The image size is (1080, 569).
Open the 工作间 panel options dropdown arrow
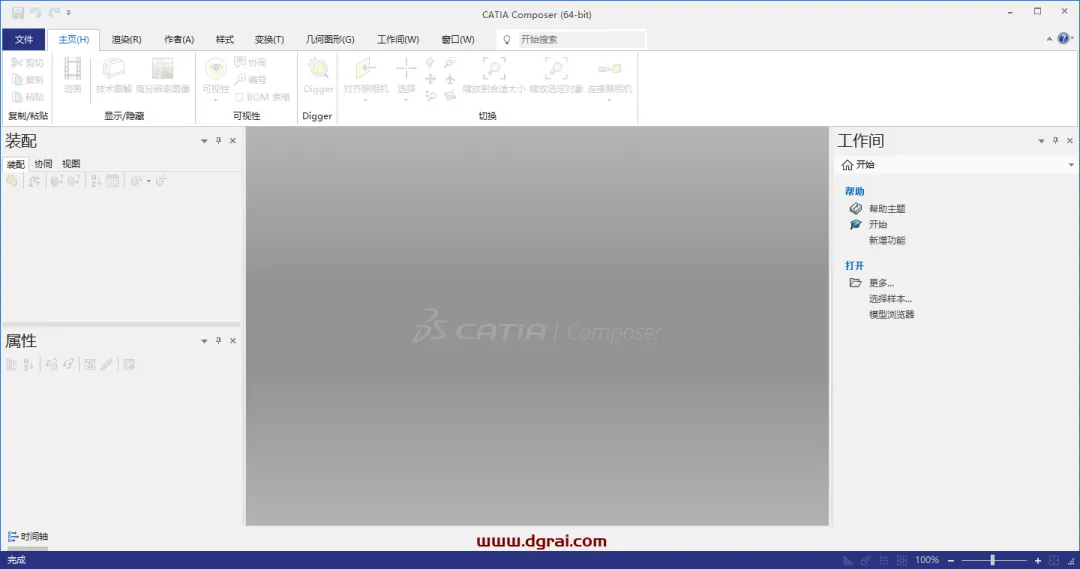click(x=1041, y=141)
